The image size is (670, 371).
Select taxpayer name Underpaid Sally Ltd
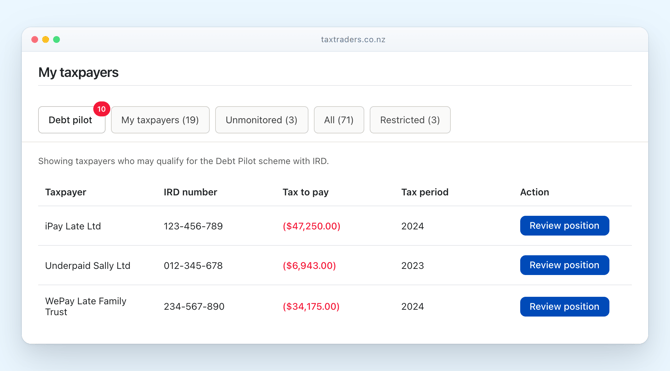coord(88,265)
